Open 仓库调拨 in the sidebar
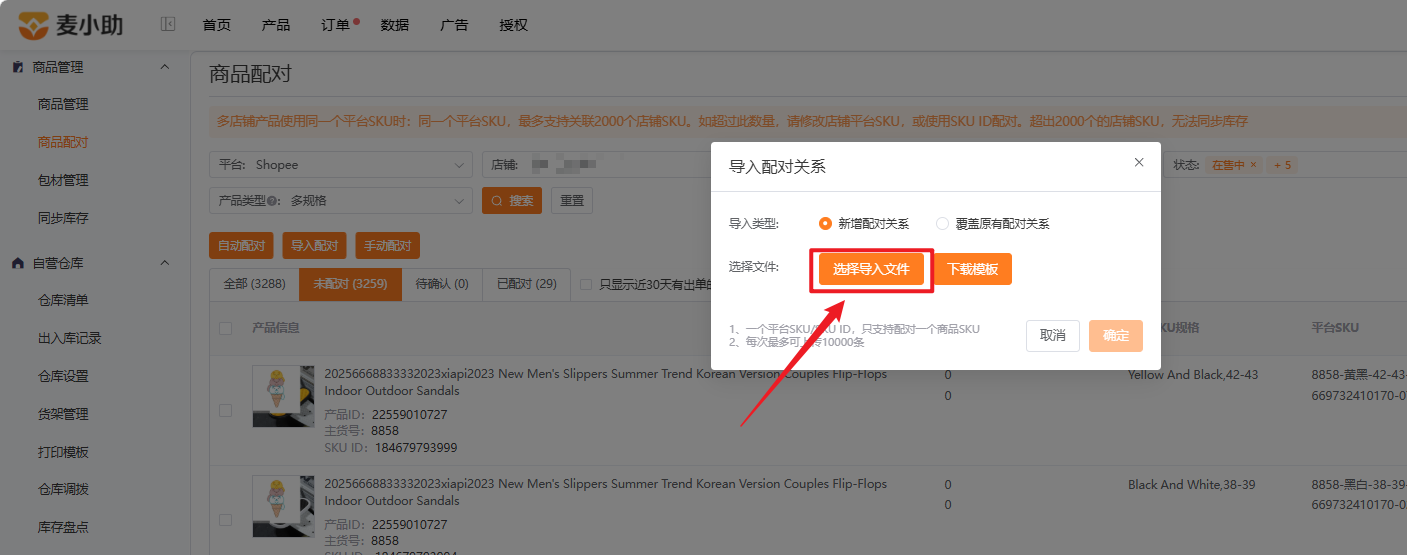Viewport: 1407px width, 555px height. [x=63, y=490]
